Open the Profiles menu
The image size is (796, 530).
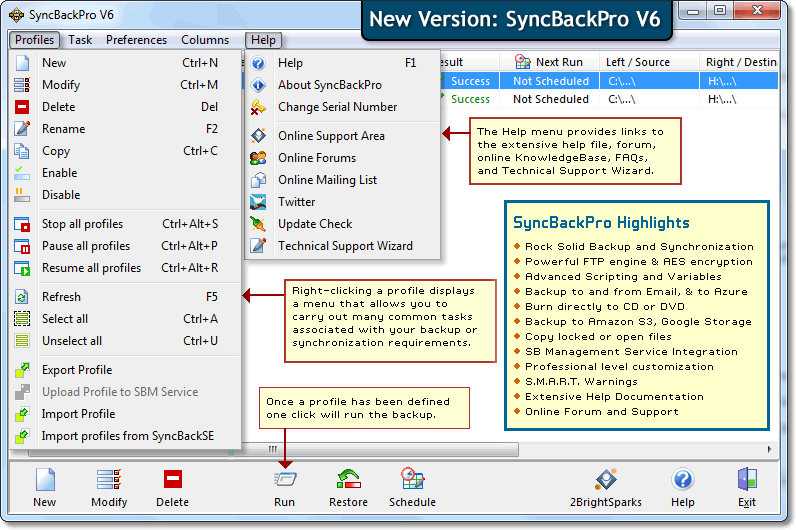(x=34, y=40)
